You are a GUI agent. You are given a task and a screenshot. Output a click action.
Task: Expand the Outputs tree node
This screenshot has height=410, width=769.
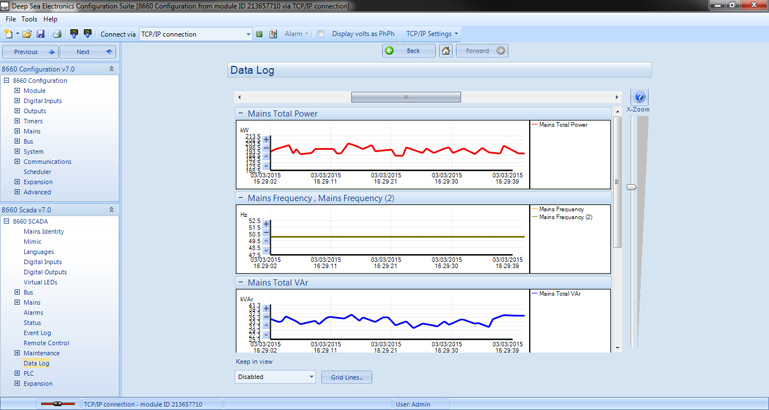pyautogui.click(x=17, y=111)
